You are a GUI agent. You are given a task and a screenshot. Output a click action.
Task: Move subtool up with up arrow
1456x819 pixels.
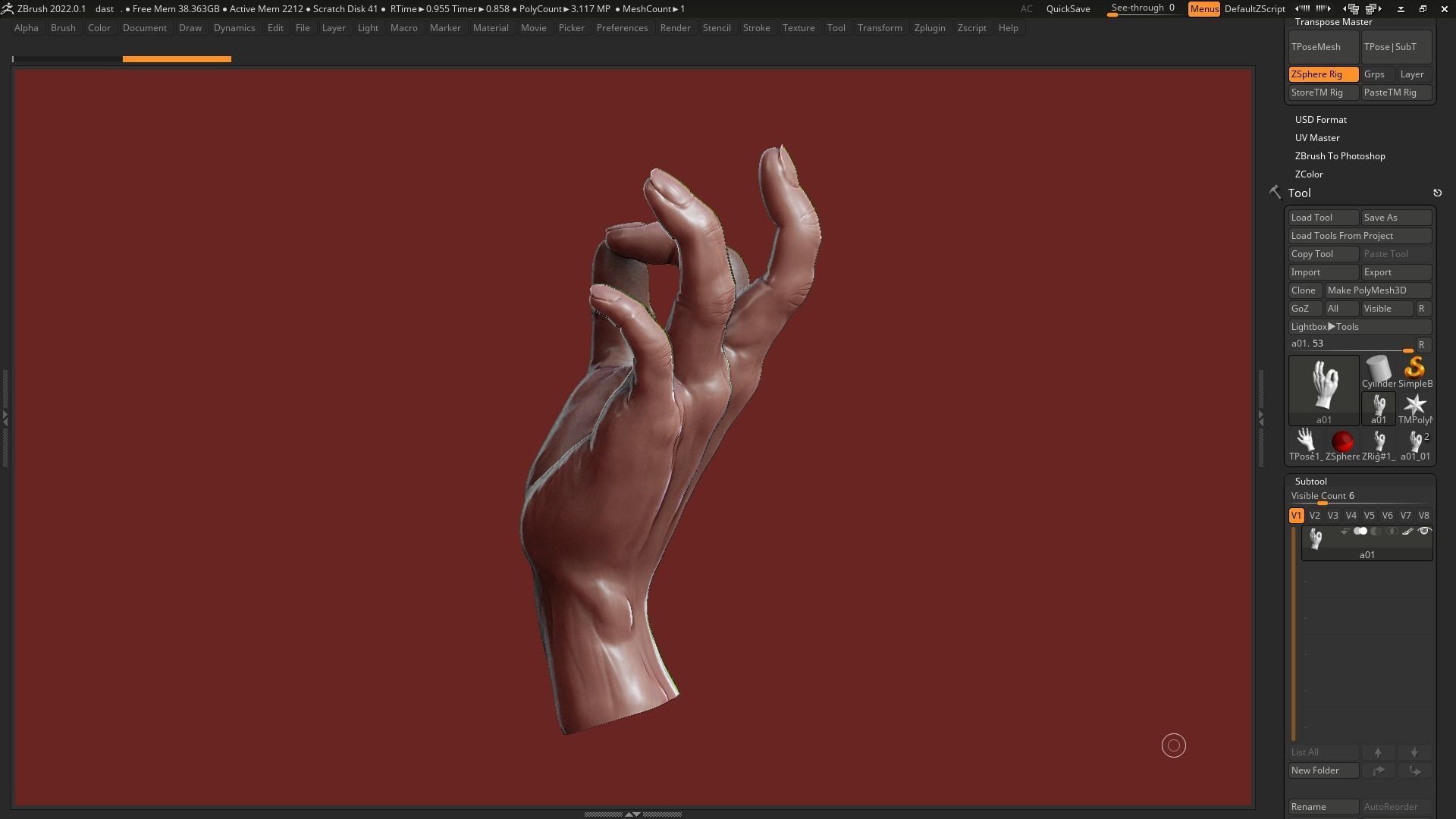click(x=1378, y=752)
